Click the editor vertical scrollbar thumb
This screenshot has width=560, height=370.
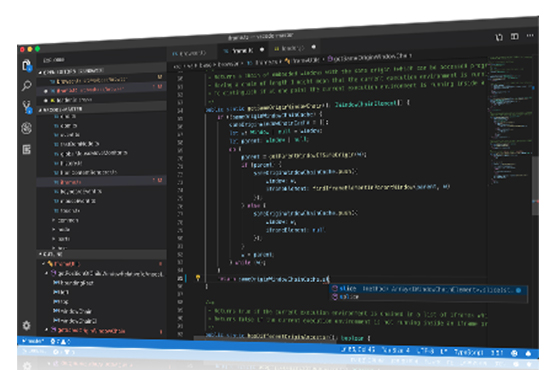click(x=535, y=186)
